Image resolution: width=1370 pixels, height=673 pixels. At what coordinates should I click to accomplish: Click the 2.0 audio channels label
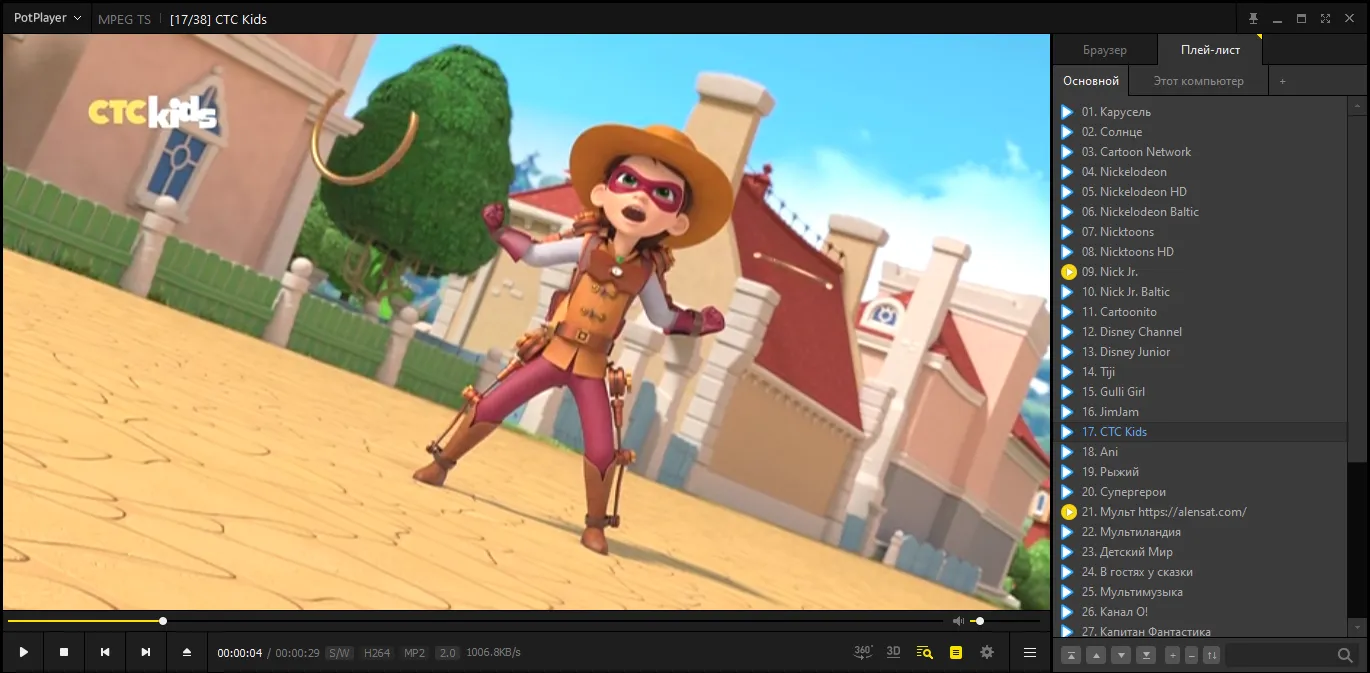point(447,653)
